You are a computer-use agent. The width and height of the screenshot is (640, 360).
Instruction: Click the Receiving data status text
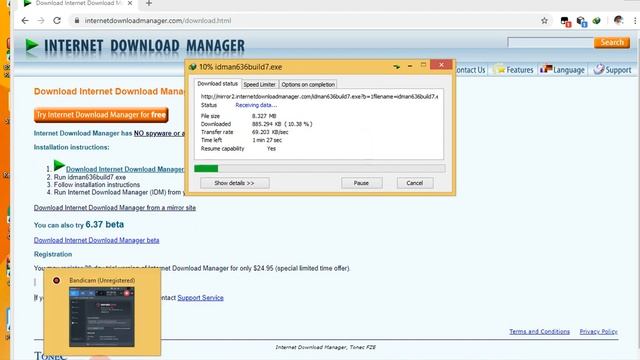click(256, 105)
